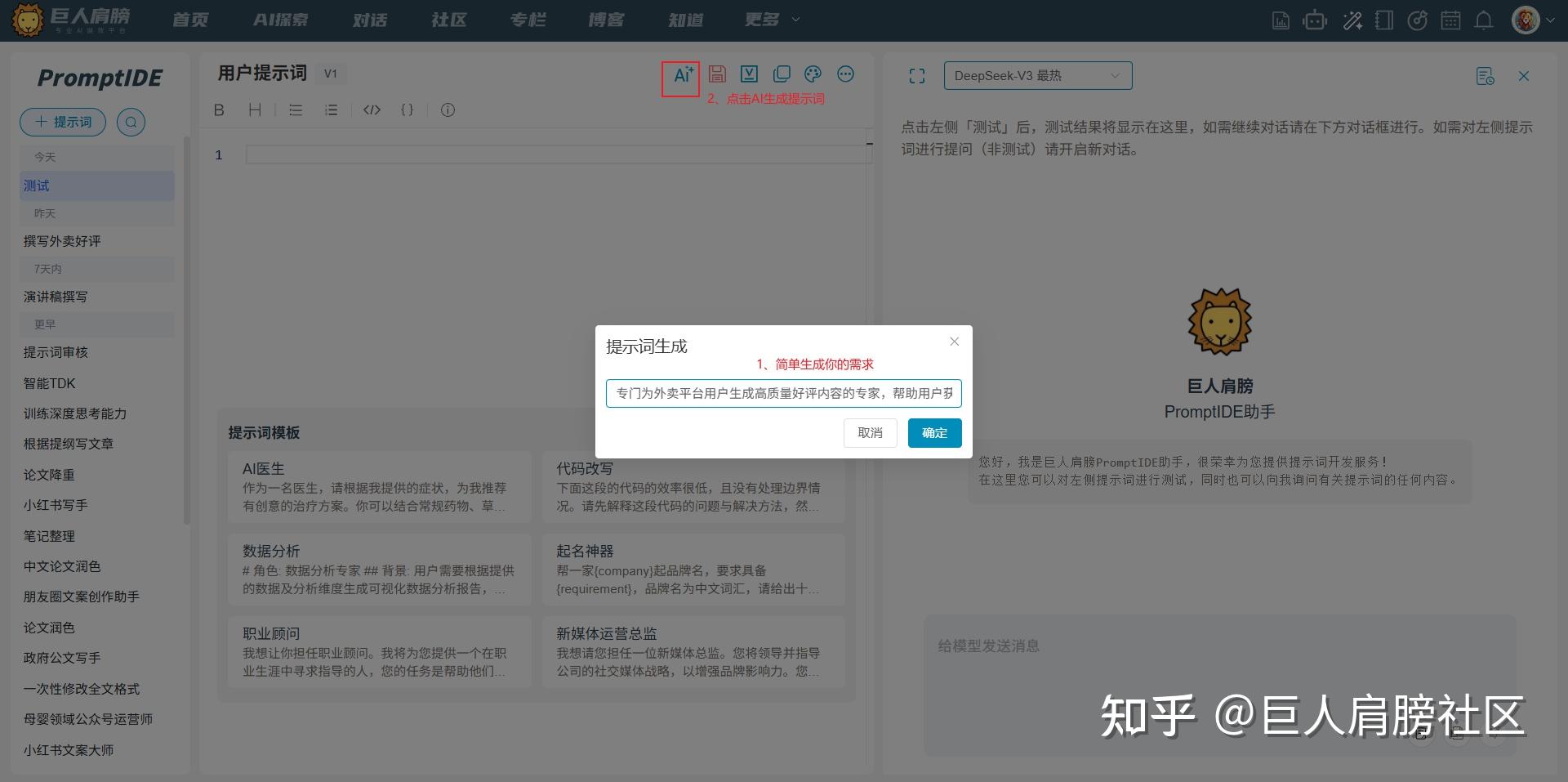Click the AI generate prompt icon

[681, 74]
